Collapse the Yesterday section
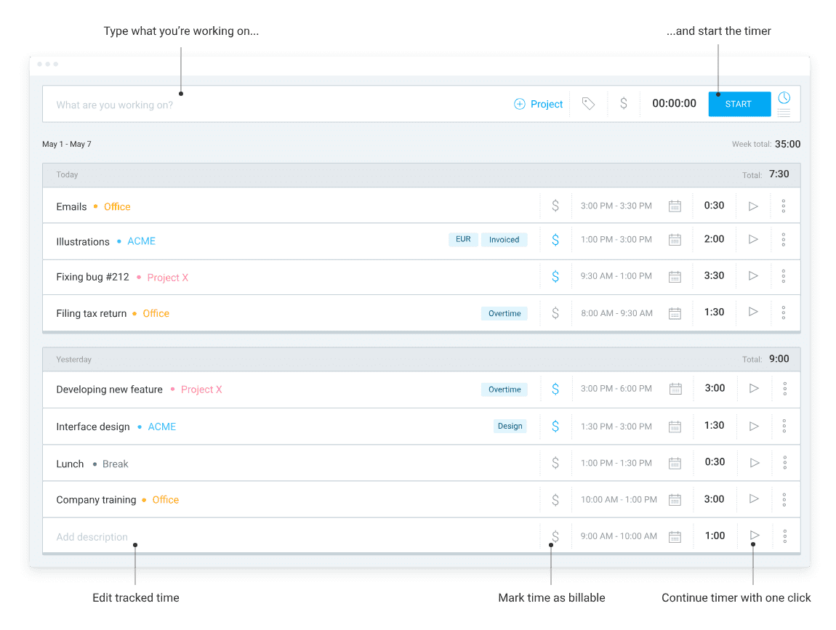The height and width of the screenshot is (630, 836). (75, 358)
